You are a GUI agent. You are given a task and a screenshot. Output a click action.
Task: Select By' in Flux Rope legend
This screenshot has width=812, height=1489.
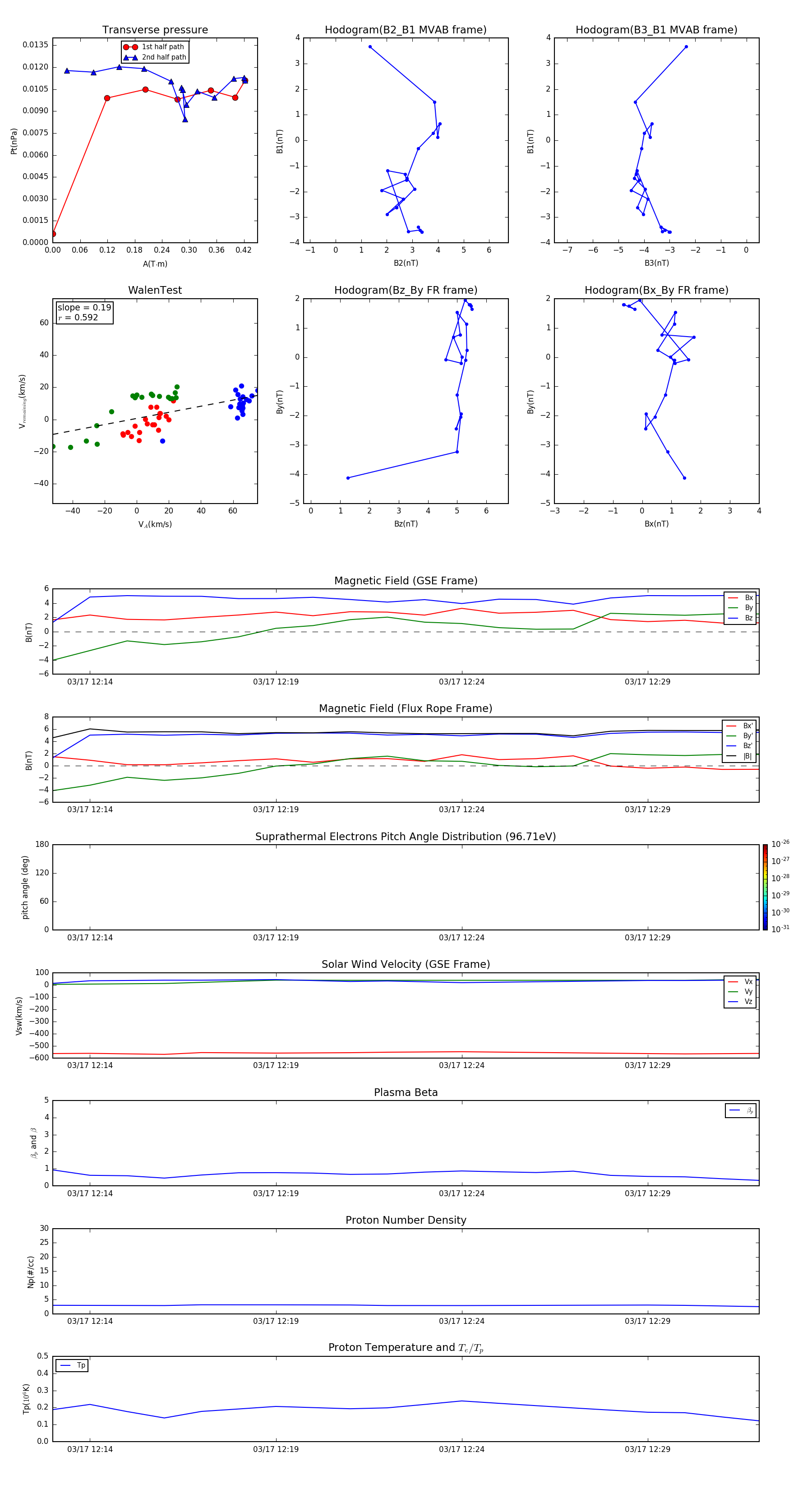(739, 736)
